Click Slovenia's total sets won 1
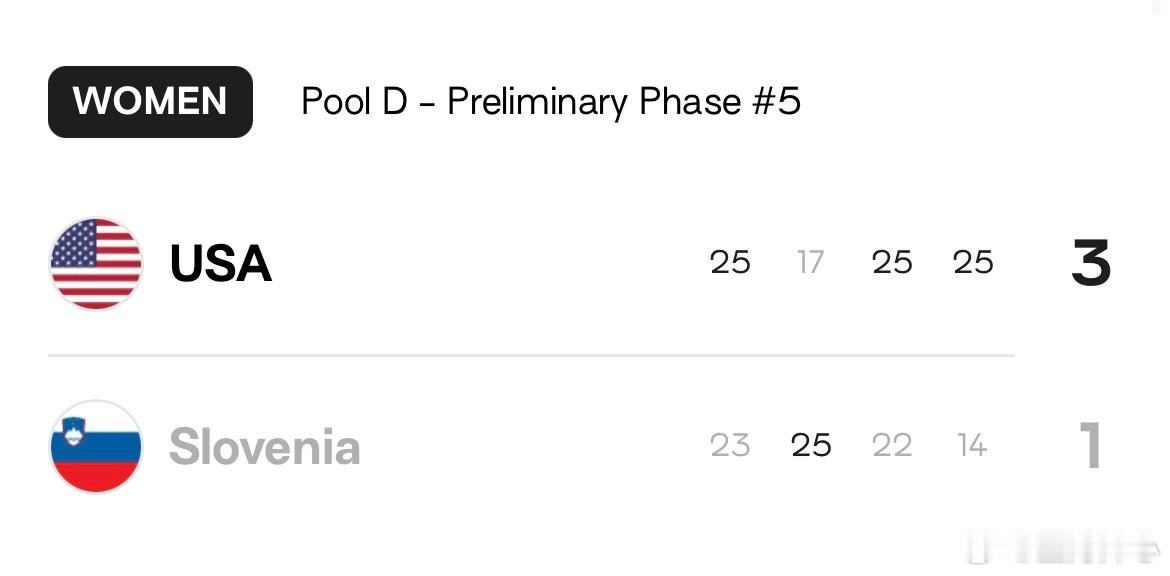Screen dimensions: 1170x576 (1090, 445)
